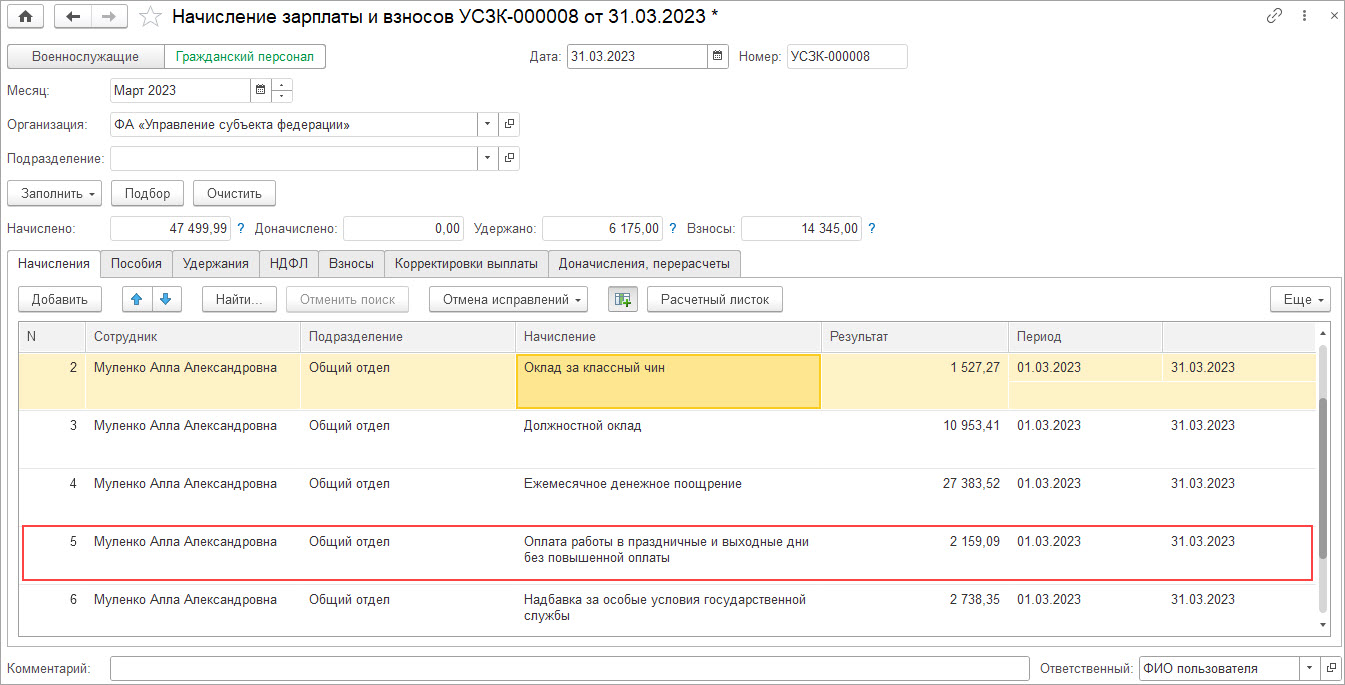
Task: Open the Корректировки выплаты tab
Action: [x=466, y=264]
